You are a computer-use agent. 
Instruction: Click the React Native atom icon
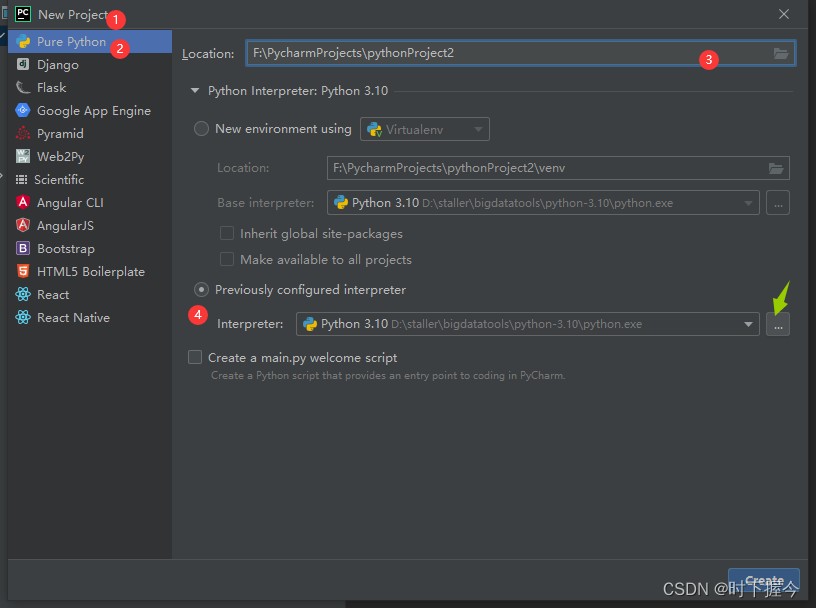23,317
